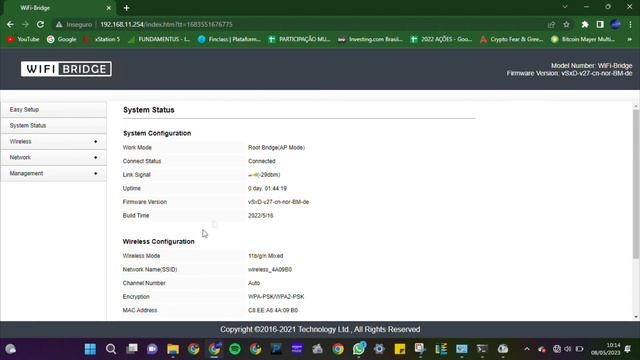Select the MAC Address value C8:EE:A6:4A:09:B0

273,310
